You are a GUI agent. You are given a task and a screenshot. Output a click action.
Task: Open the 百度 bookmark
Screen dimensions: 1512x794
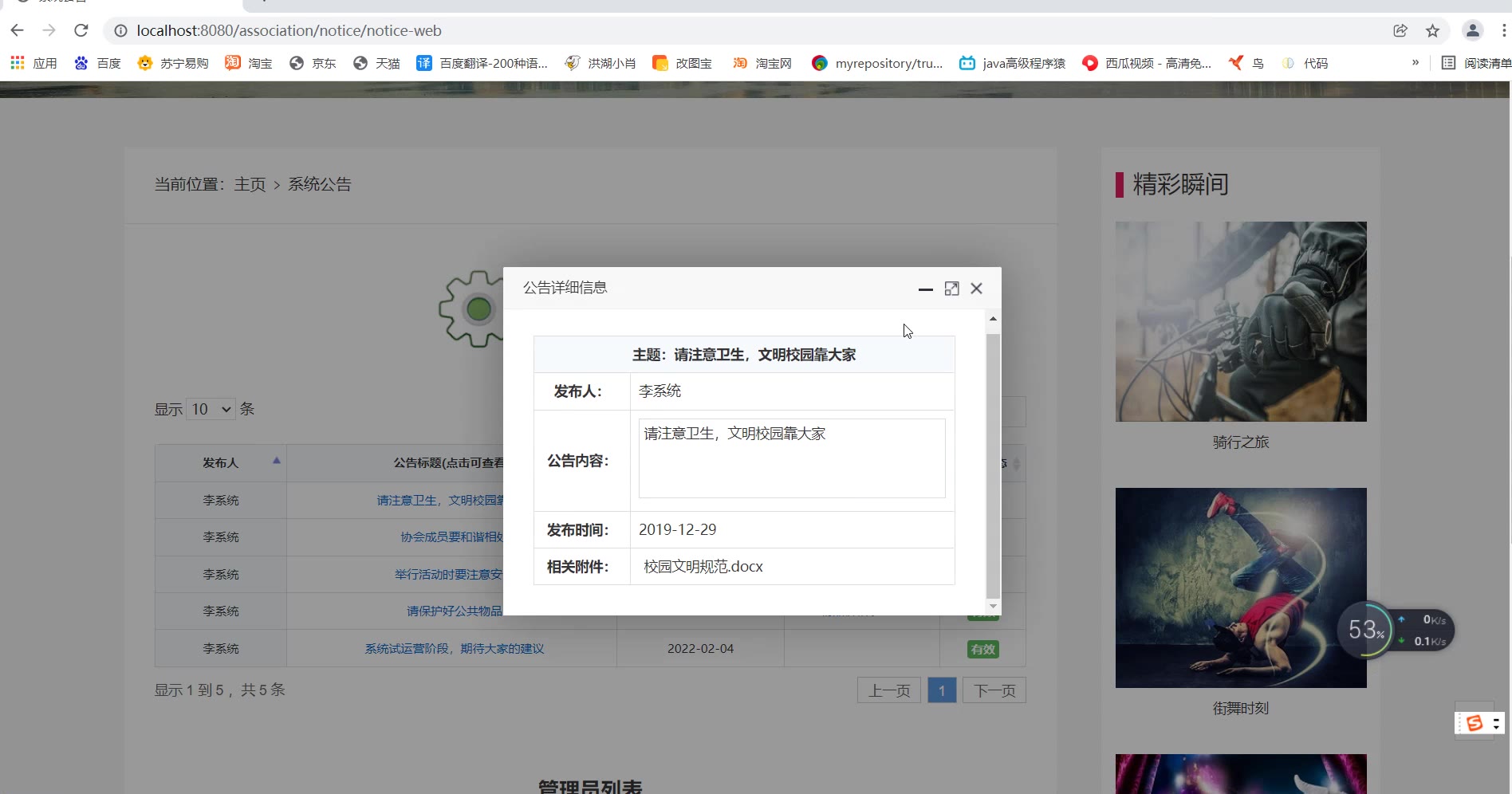pyautogui.click(x=97, y=63)
